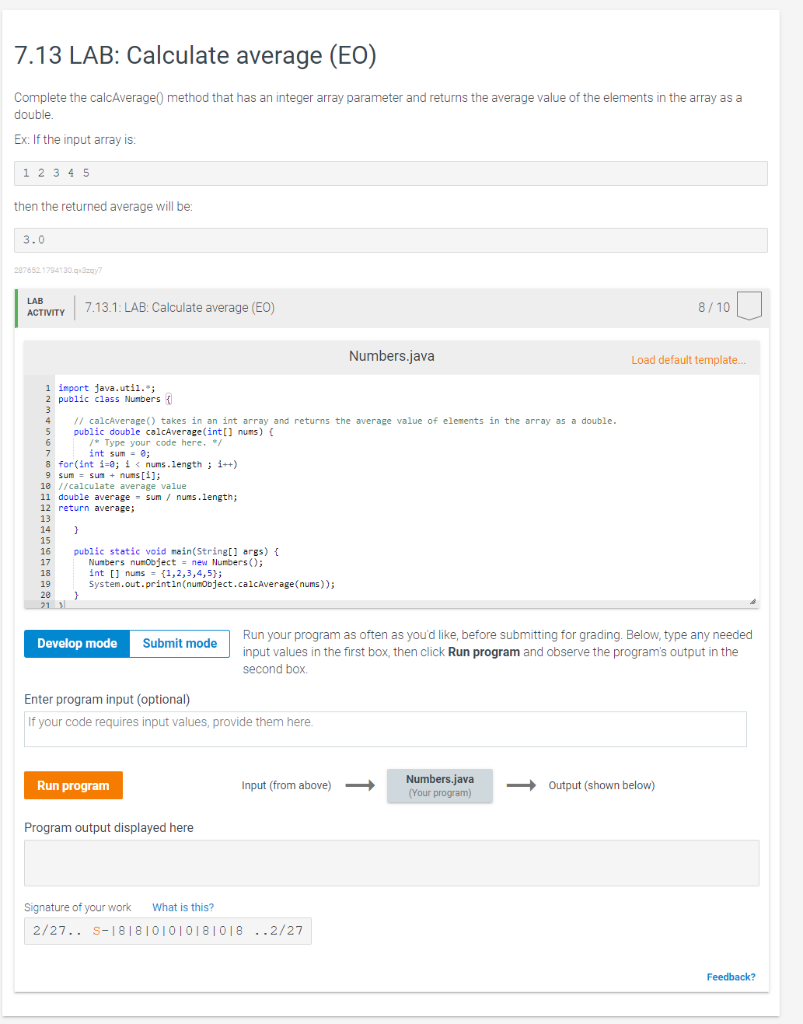Click the green LAB ACTIVITY badge
The height and width of the screenshot is (1024, 803).
(42, 306)
